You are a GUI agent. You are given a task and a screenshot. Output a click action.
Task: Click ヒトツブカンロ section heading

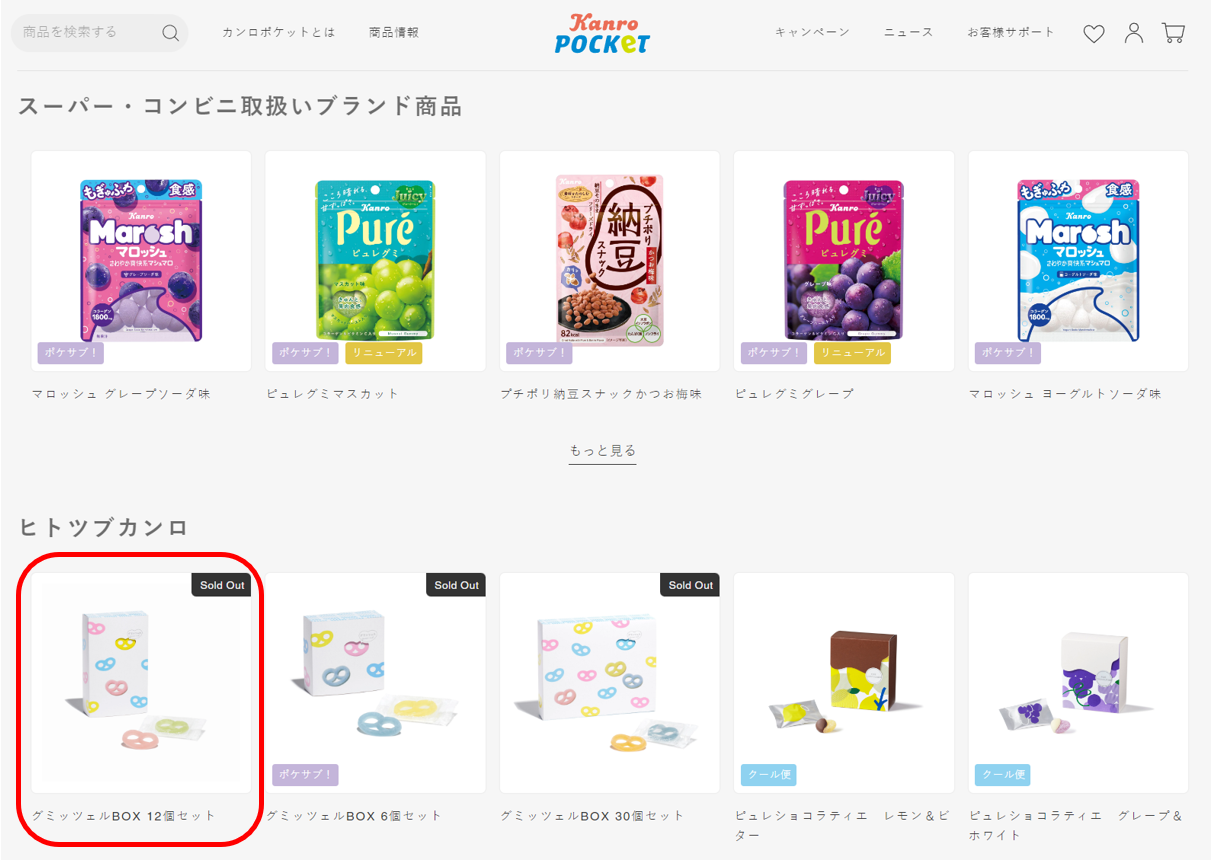[x=104, y=528]
